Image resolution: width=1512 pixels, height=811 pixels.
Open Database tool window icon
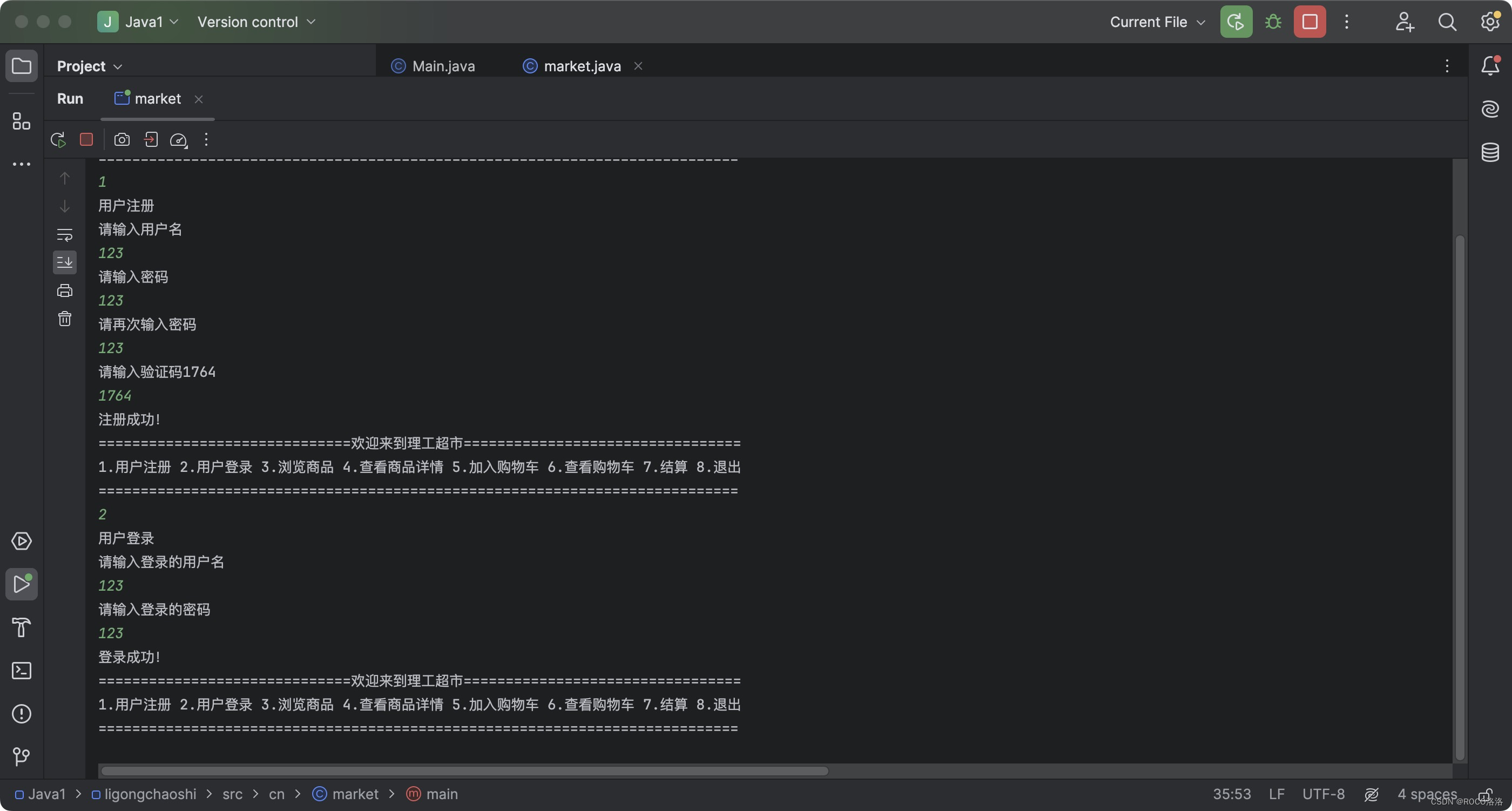point(1490,152)
